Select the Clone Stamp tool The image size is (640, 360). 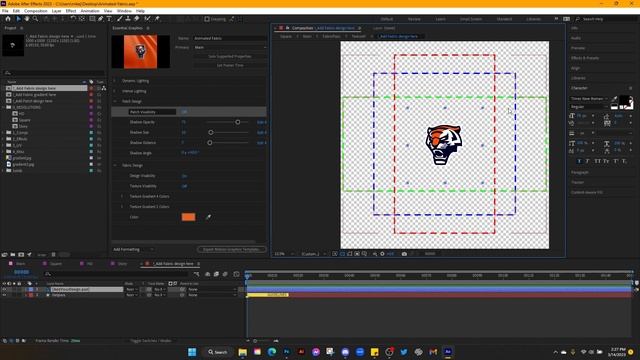coord(128,19)
